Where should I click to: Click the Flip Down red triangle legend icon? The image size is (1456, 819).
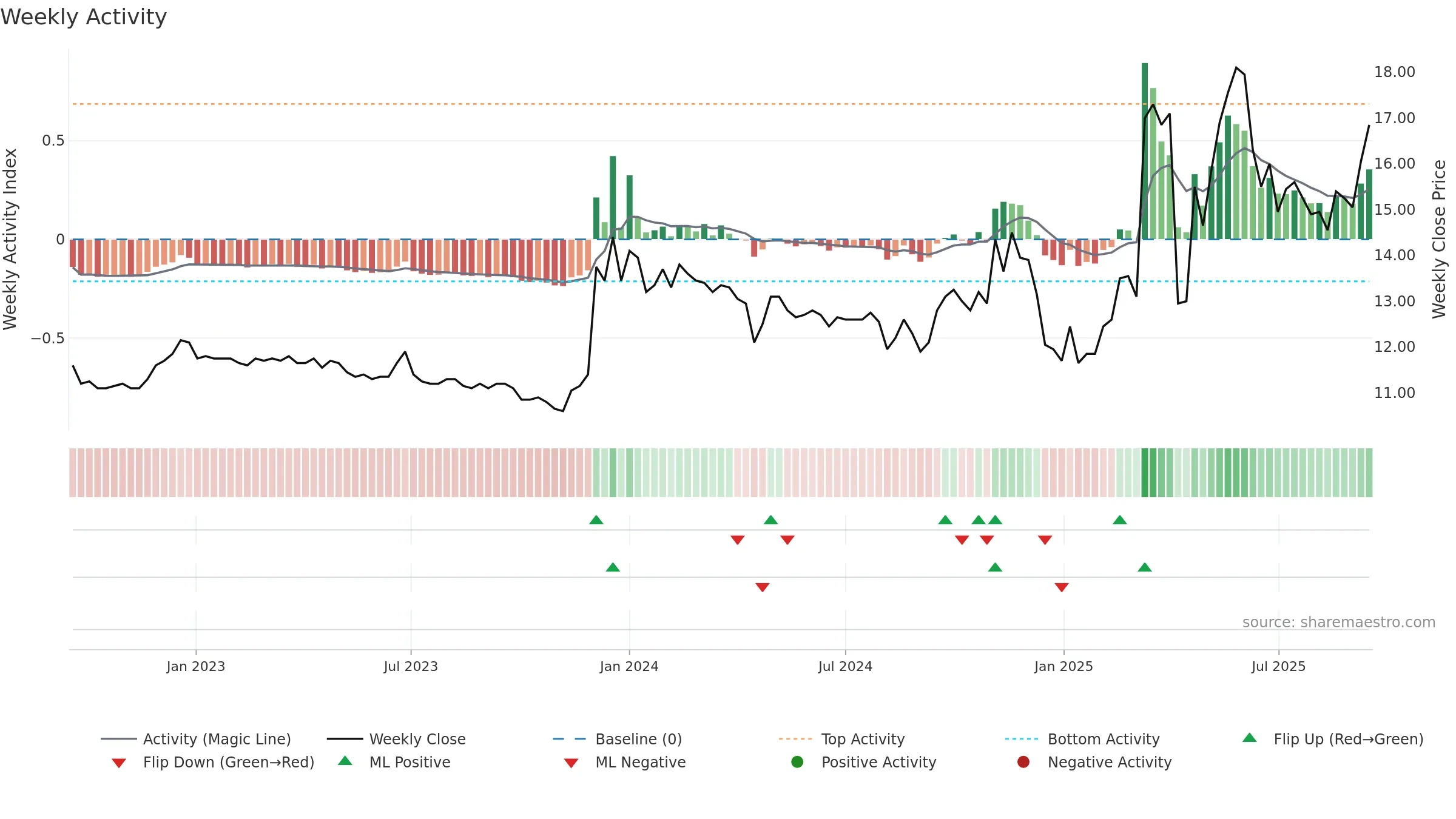[x=119, y=763]
